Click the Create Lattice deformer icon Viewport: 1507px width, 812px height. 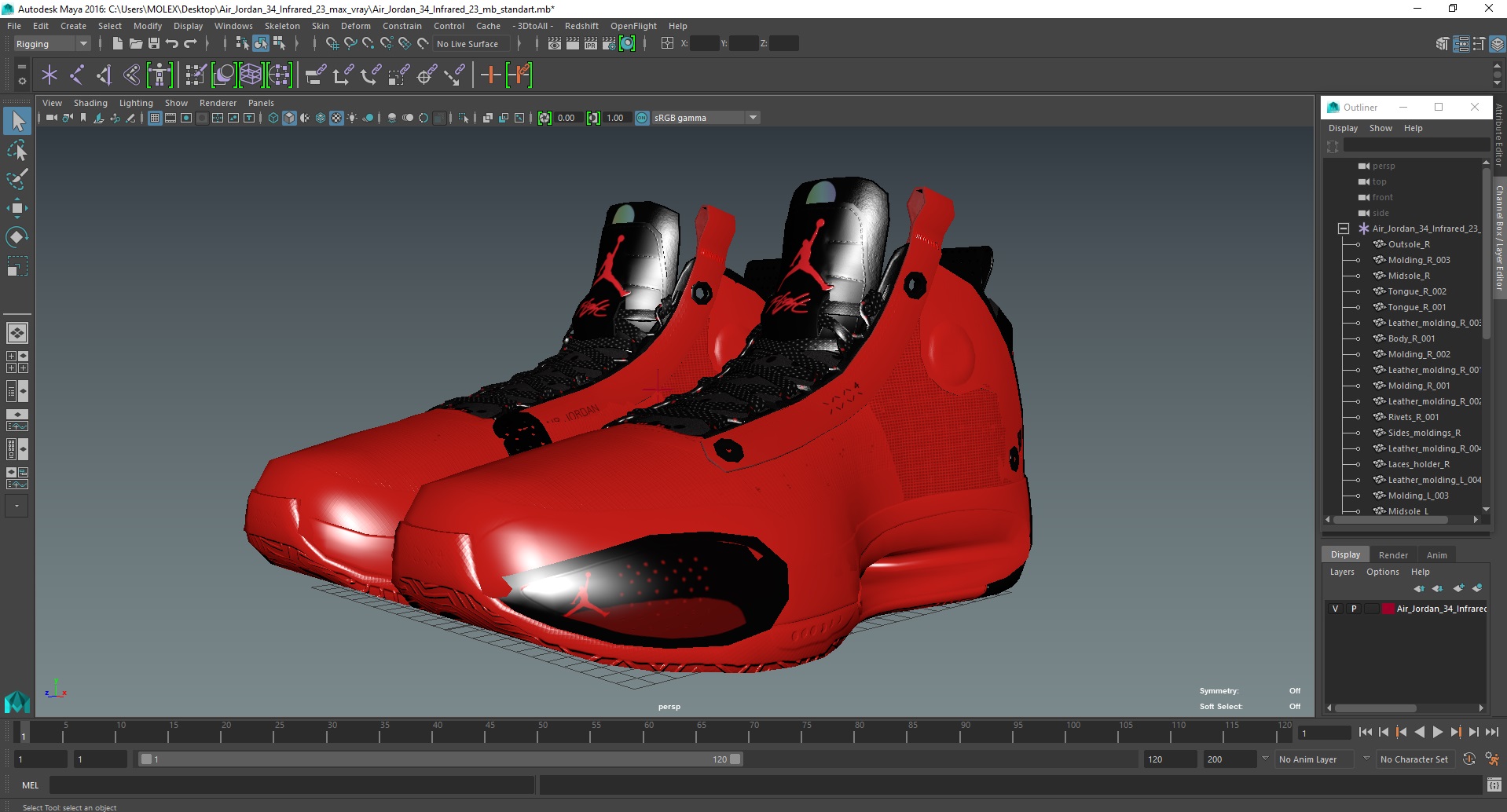click(251, 75)
